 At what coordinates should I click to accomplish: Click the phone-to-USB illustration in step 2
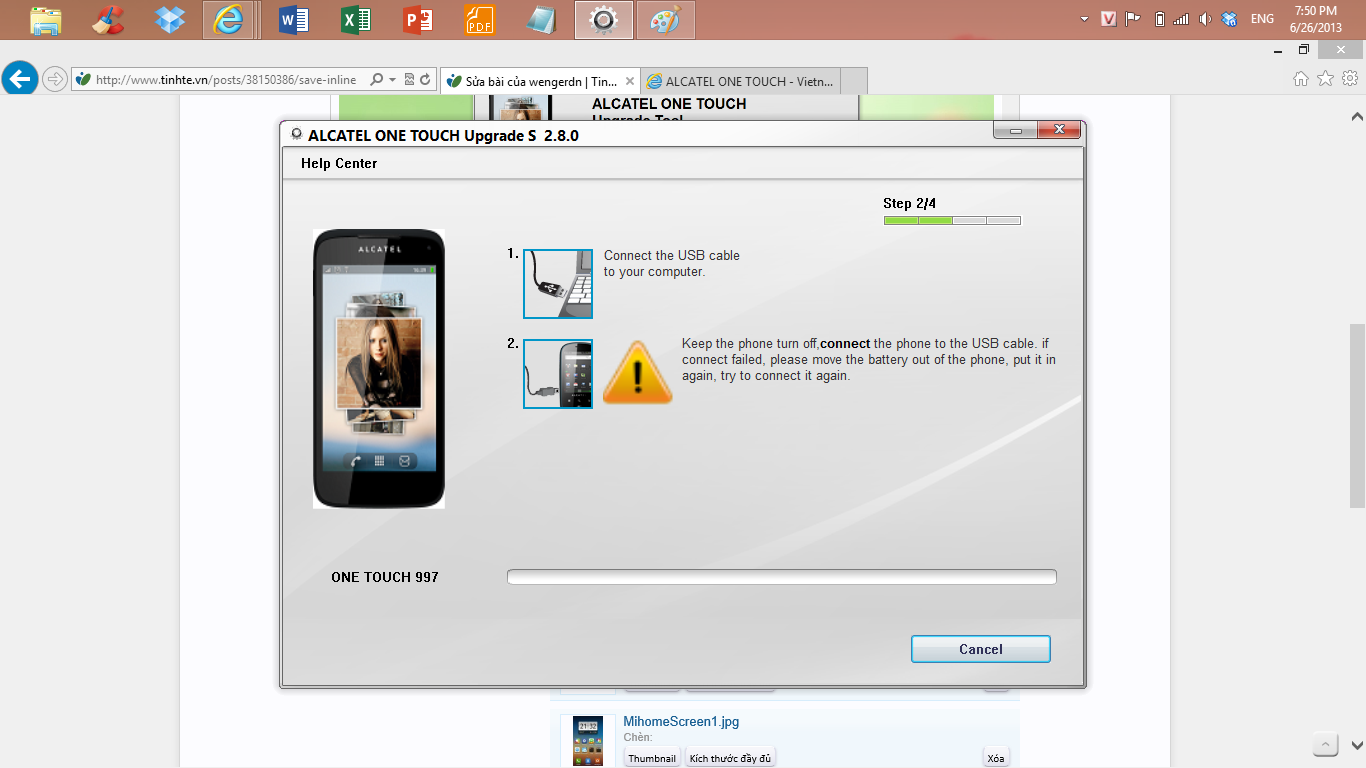558,374
